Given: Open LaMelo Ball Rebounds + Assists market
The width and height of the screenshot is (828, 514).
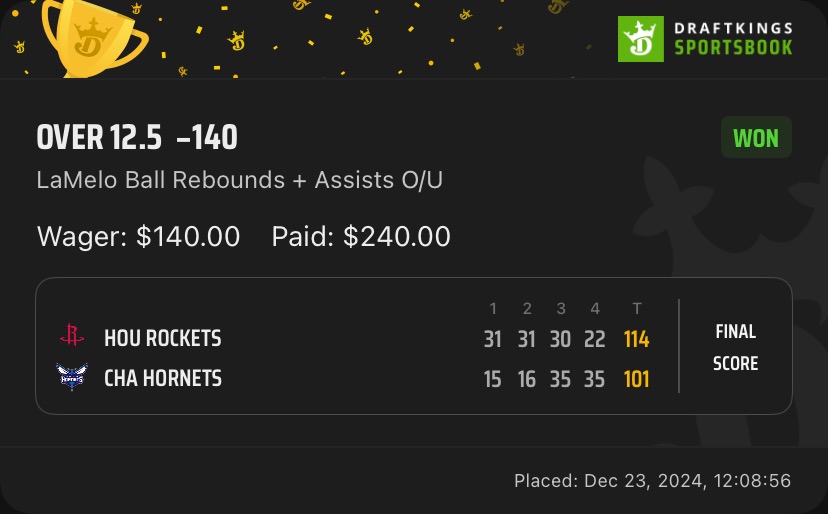Looking at the screenshot, I should 240,180.
